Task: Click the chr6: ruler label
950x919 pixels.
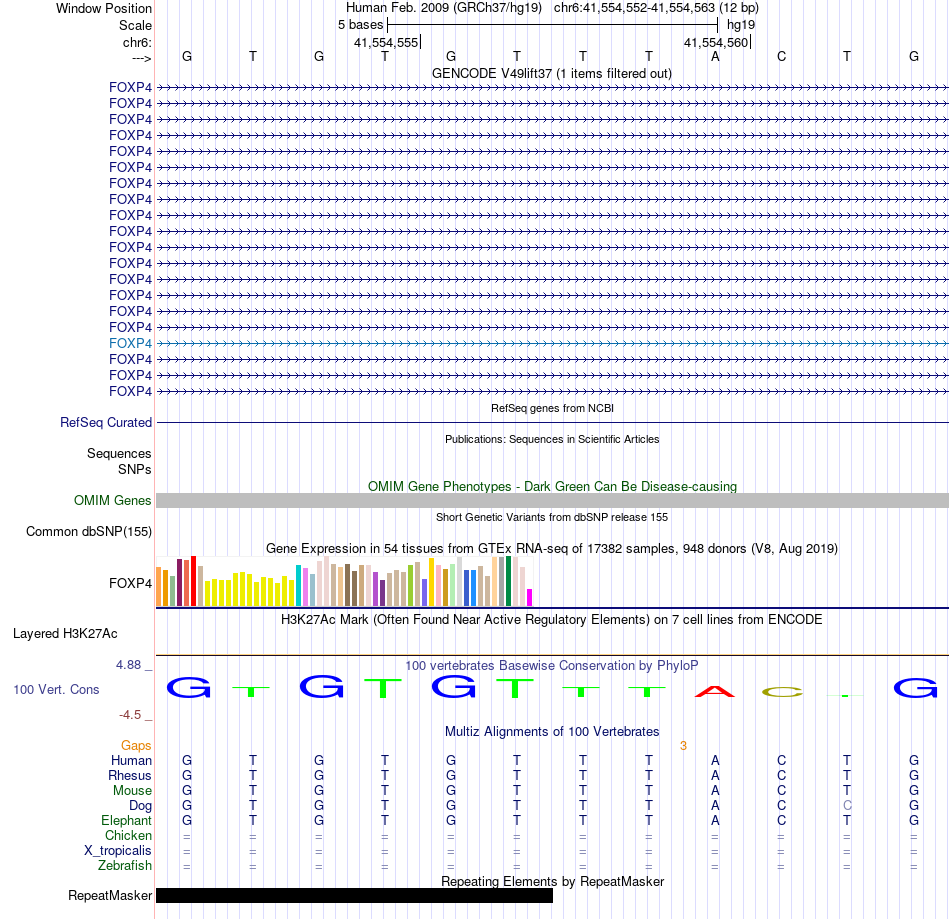Action: pos(137,42)
